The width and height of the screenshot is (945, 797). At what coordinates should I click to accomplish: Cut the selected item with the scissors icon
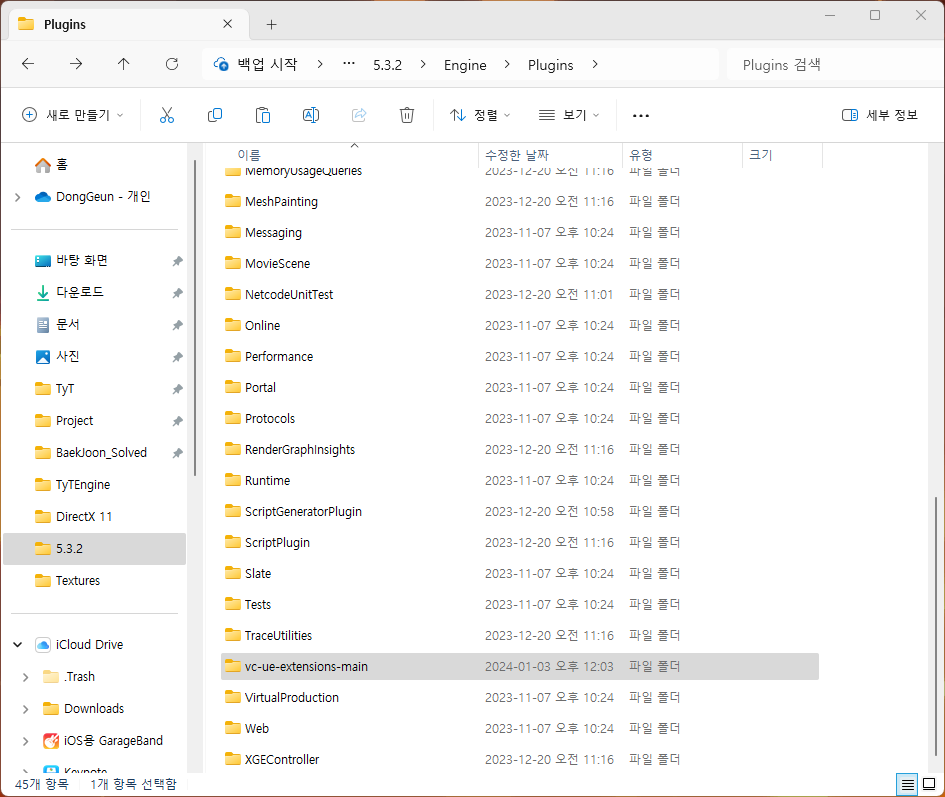click(x=167, y=115)
